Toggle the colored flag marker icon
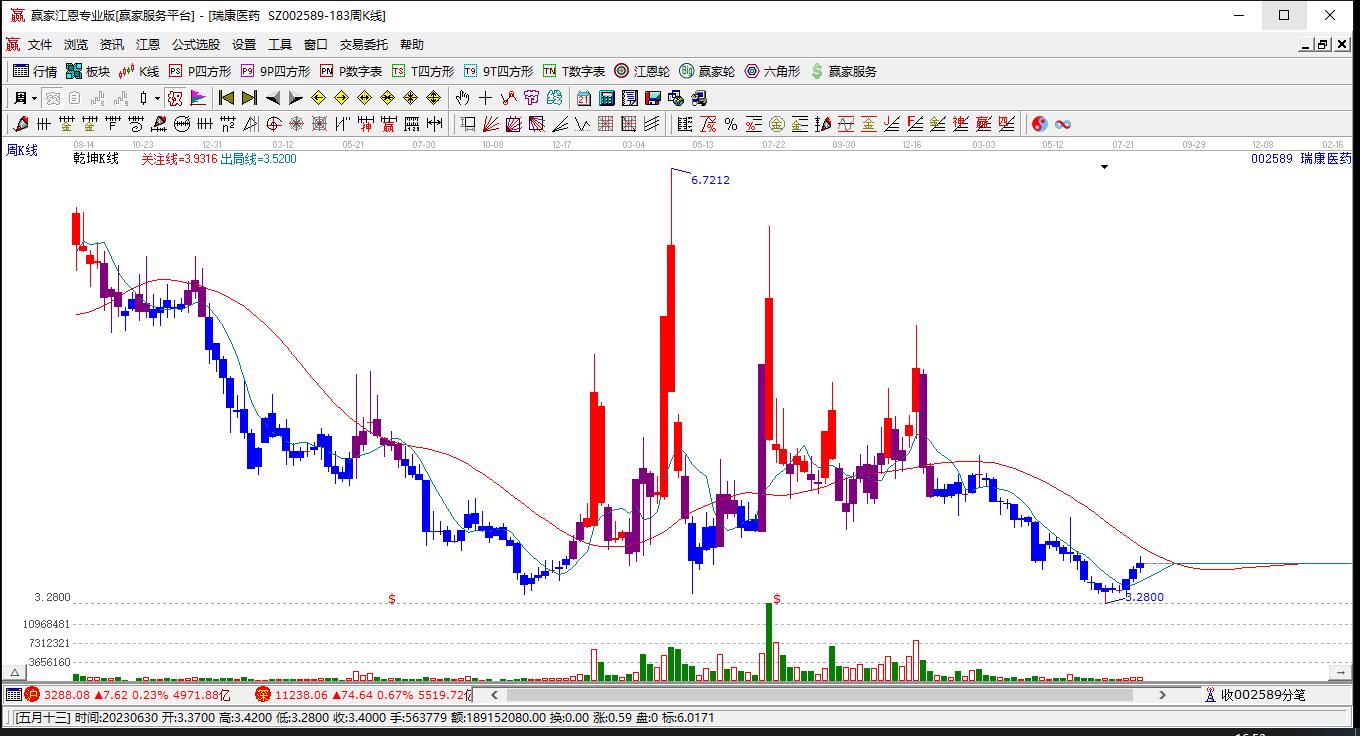The width and height of the screenshot is (1360, 736). point(198,98)
